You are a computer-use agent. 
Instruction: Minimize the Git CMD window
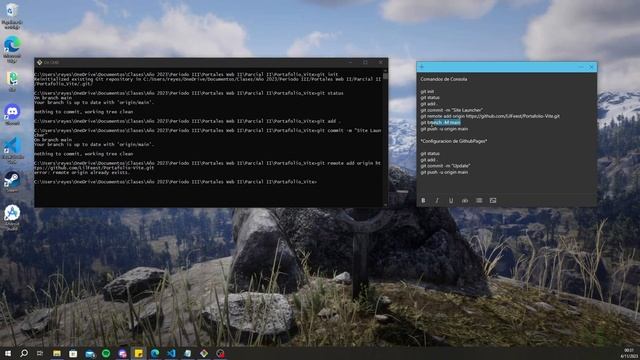(350, 62)
